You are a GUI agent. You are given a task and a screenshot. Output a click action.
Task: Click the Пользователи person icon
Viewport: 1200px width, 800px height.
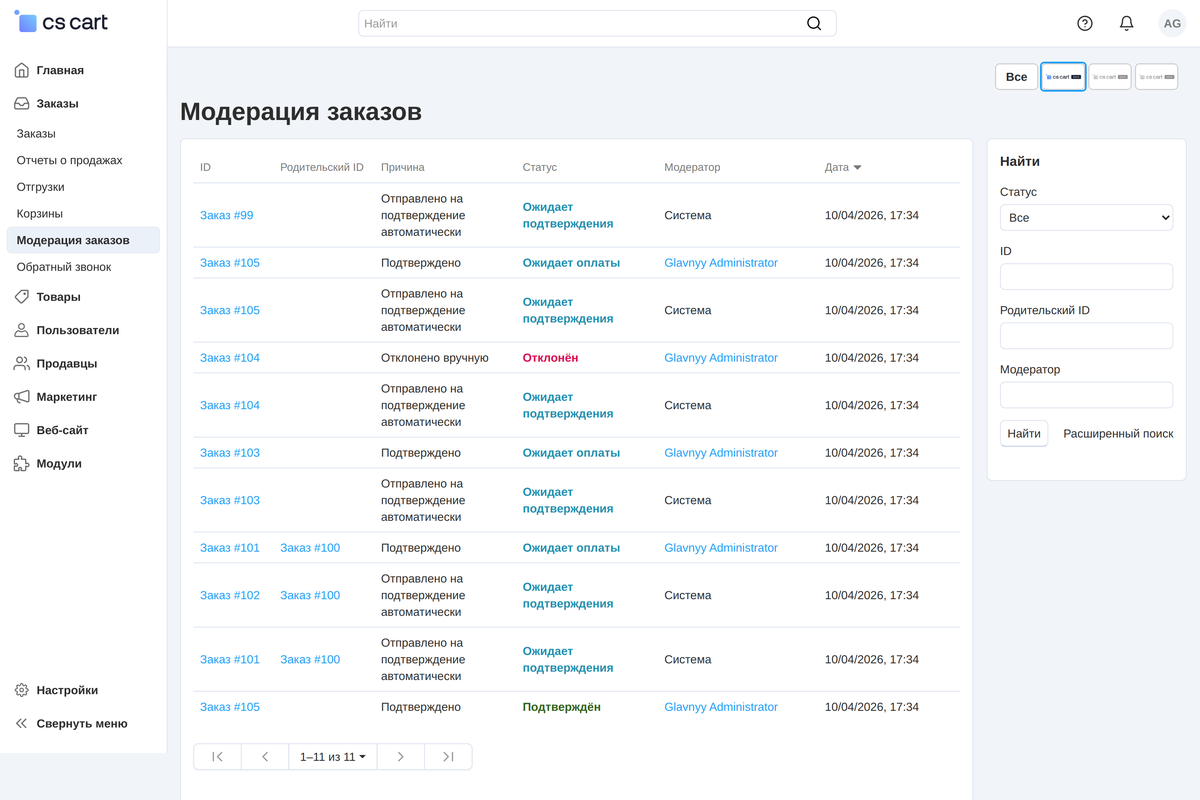pos(22,330)
